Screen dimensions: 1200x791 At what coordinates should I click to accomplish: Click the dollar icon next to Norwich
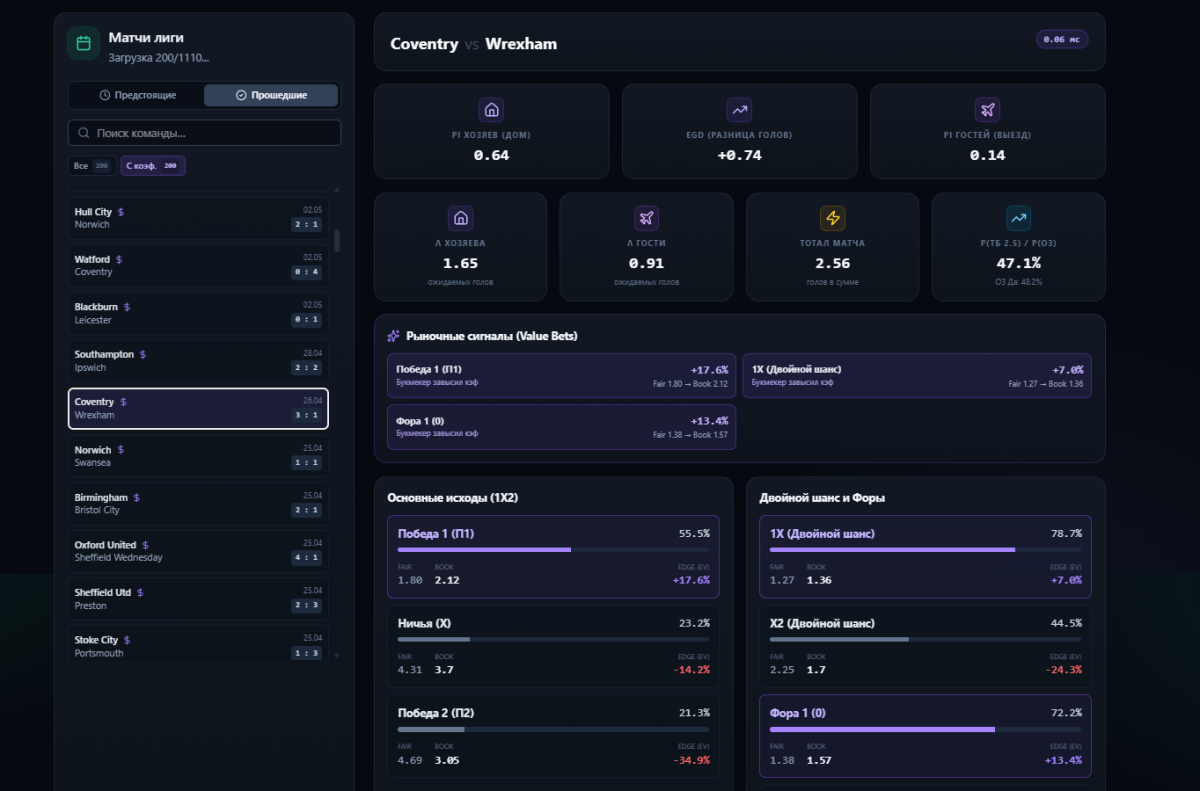click(121, 450)
